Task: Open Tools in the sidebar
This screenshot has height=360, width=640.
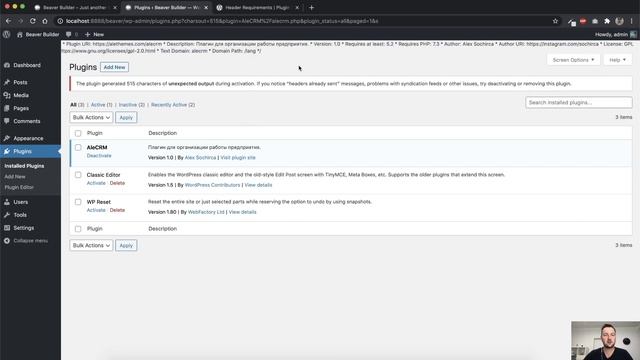Action: [x=20, y=215]
